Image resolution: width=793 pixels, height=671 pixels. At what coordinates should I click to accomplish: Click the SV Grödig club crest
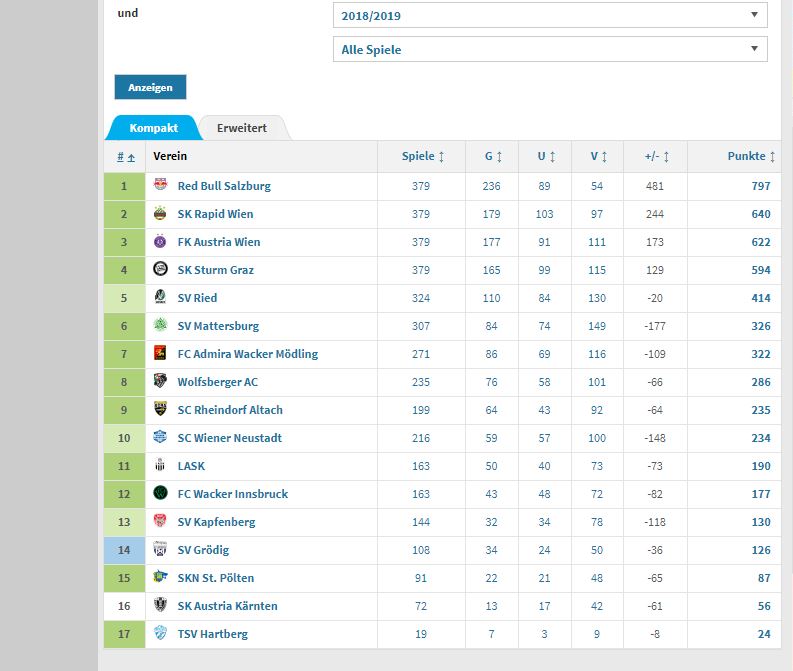[160, 549]
